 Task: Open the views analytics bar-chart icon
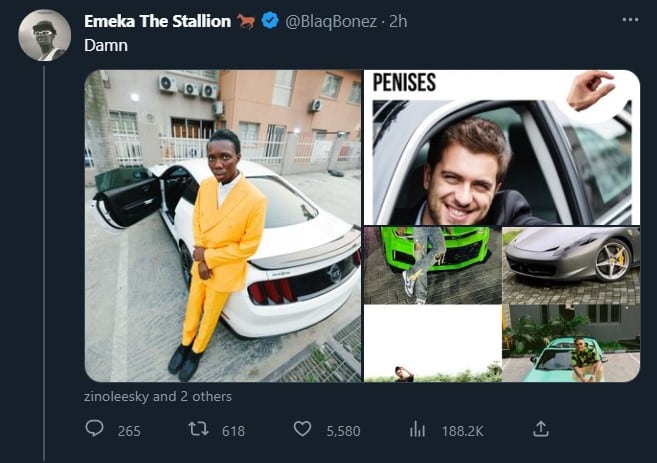pos(417,429)
